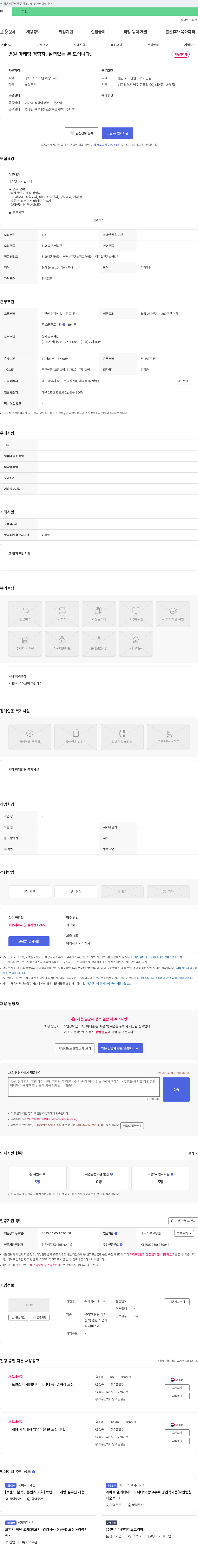
Task: Click info icon next to 고용24 입사지원 count
Action: [x=172, y=1174]
